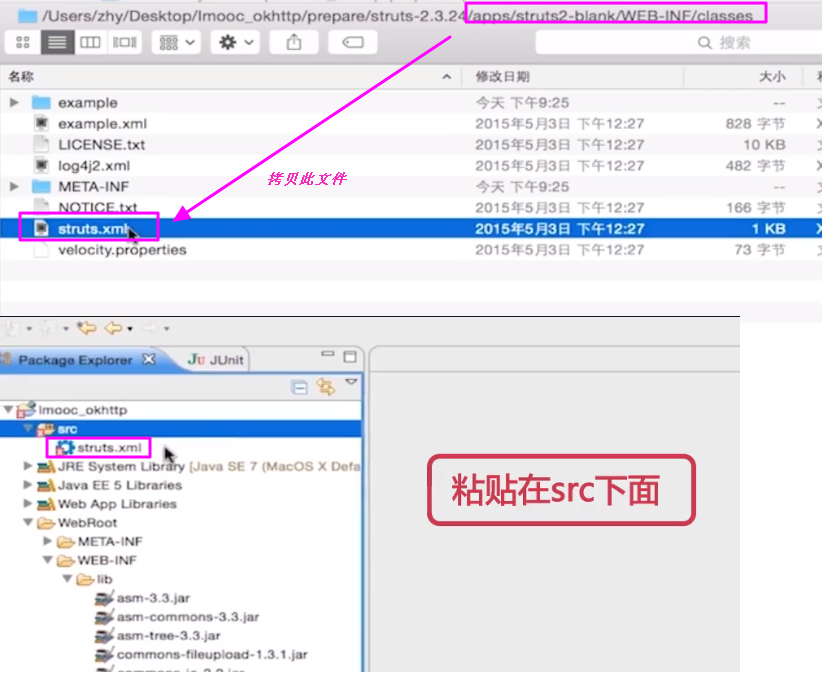
Task: Switch Finder to icon view
Action: [x=23, y=42]
